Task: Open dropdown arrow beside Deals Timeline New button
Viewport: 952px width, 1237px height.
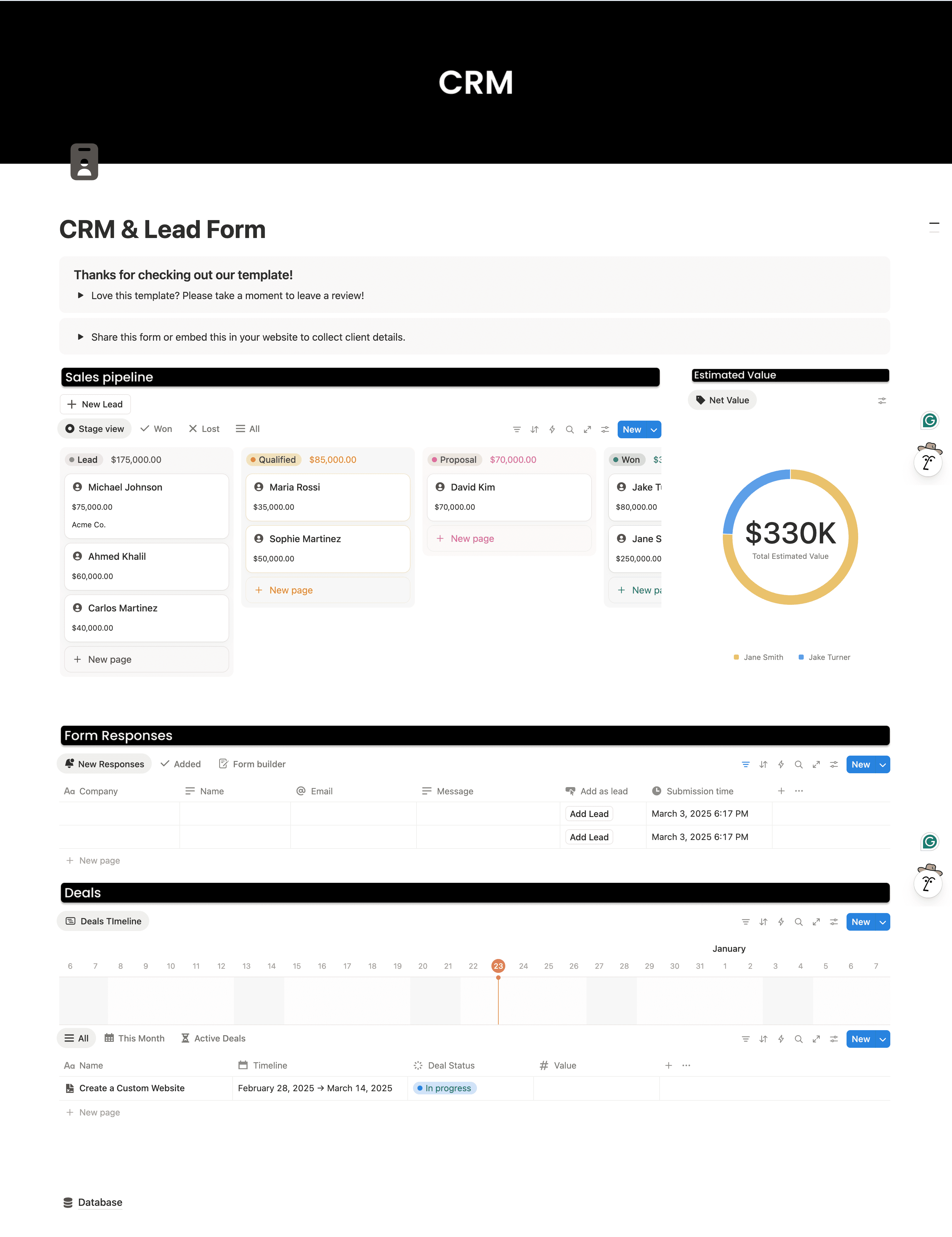Action: [882, 922]
